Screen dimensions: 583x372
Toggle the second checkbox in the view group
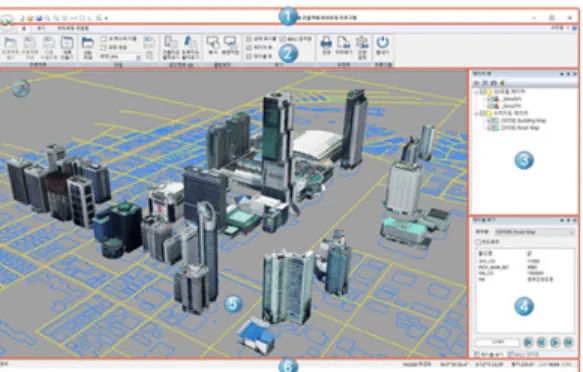coord(249,48)
